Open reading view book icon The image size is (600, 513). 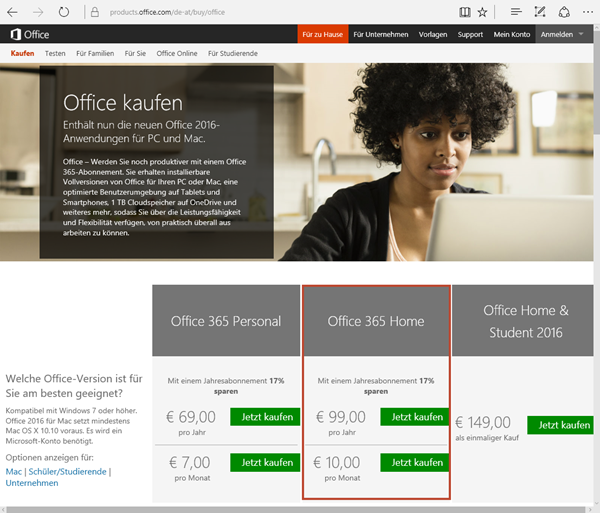point(465,12)
